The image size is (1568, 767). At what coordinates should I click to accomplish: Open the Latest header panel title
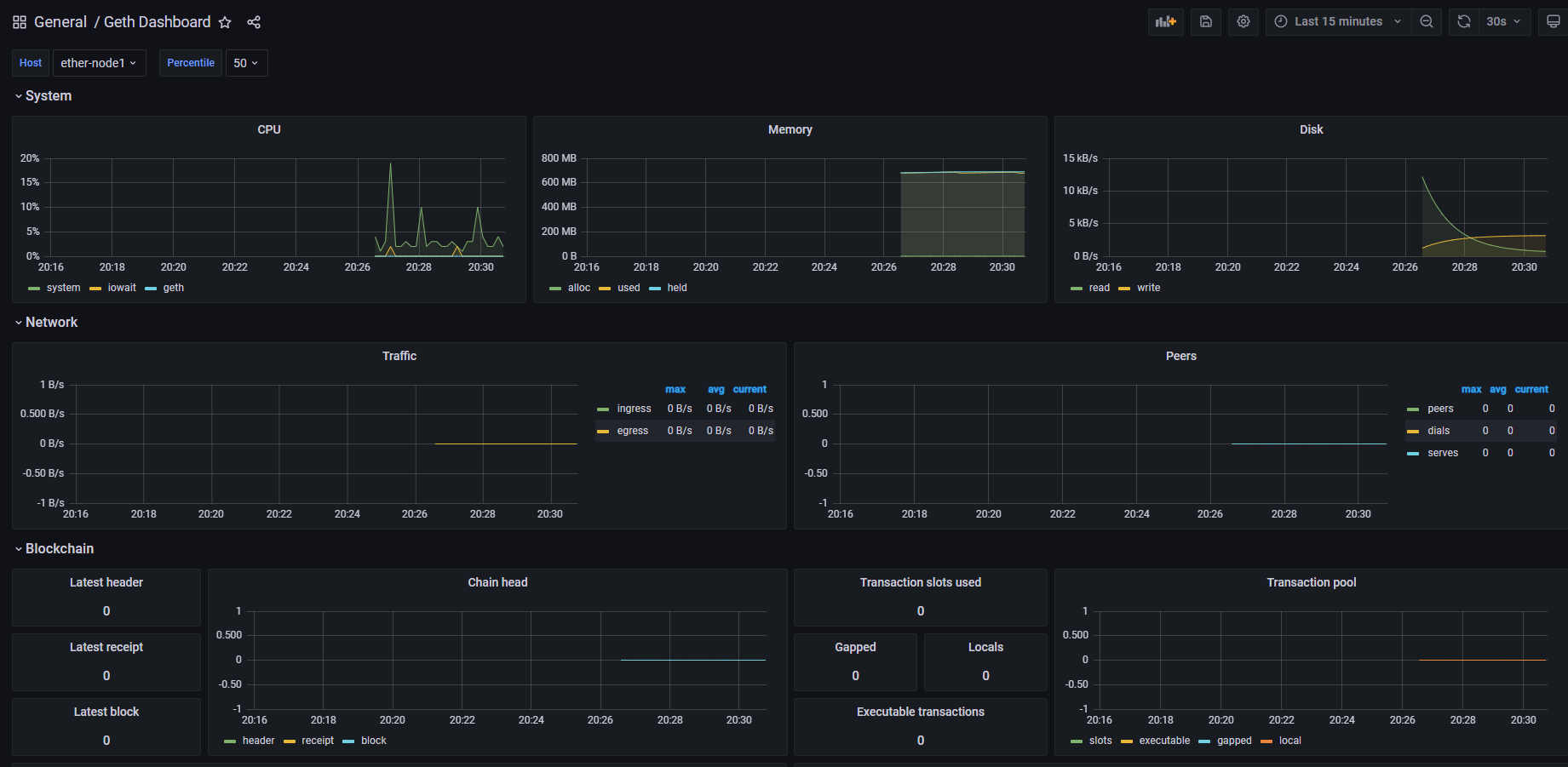106,582
